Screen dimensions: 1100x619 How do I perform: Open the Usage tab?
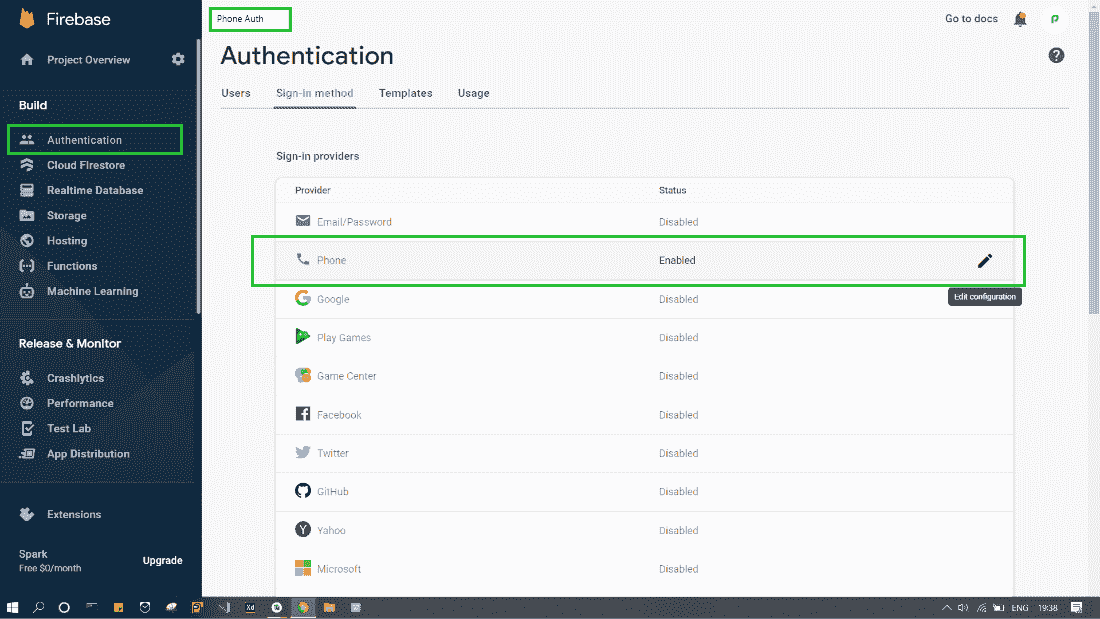[x=473, y=93]
